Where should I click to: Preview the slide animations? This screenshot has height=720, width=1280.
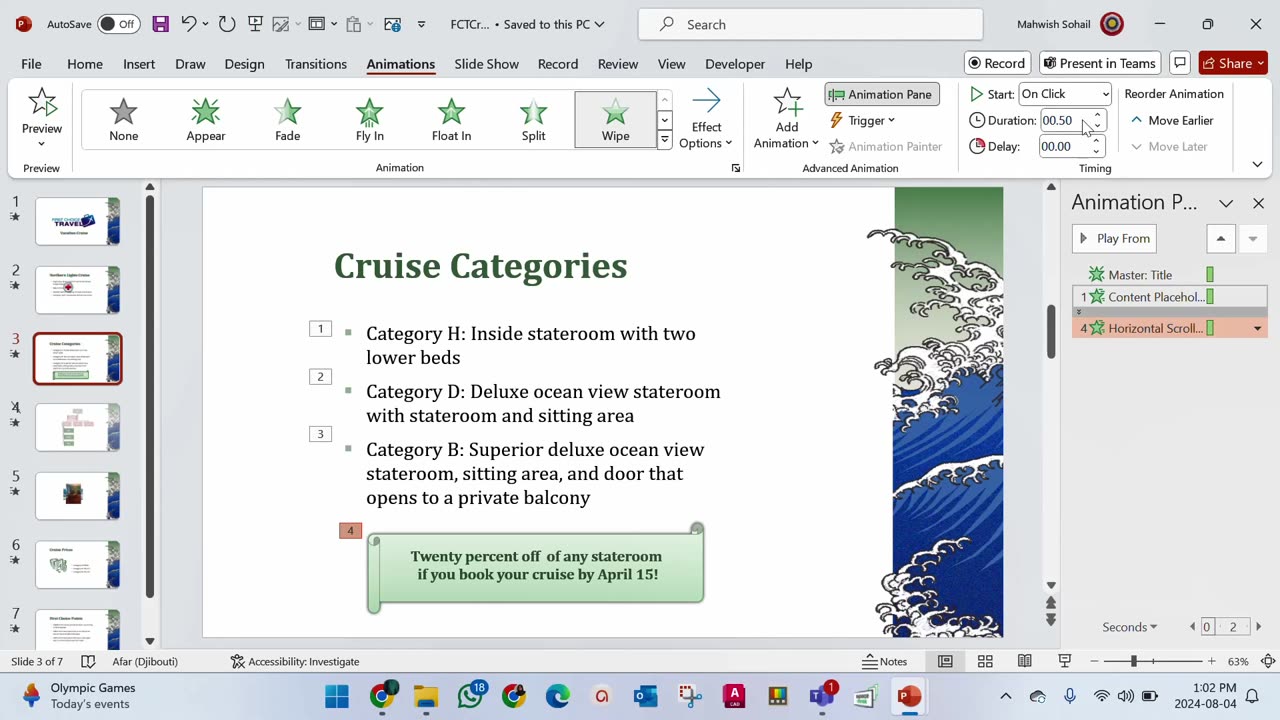point(42,118)
